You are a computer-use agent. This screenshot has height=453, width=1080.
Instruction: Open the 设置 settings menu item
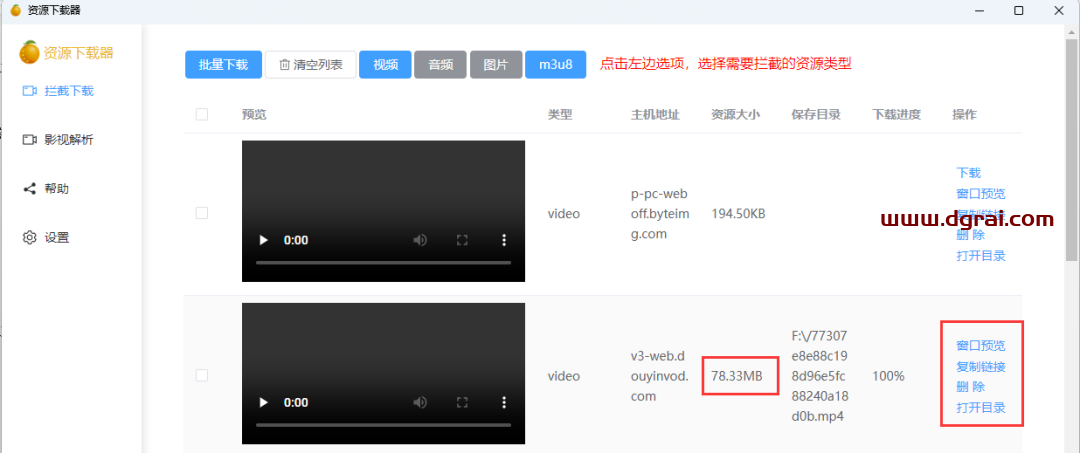(56, 238)
